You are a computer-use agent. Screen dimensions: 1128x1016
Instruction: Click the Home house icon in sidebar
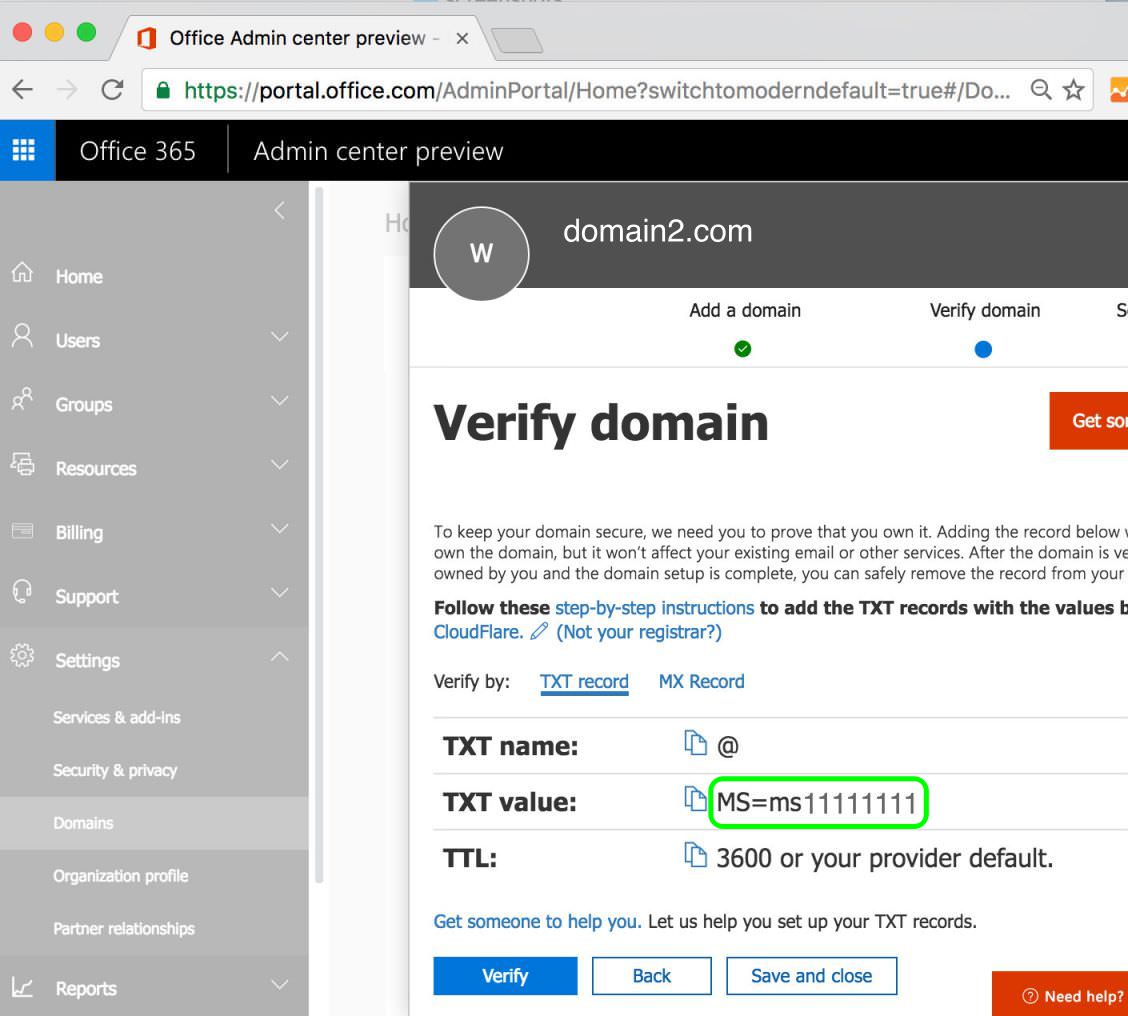click(x=22, y=272)
